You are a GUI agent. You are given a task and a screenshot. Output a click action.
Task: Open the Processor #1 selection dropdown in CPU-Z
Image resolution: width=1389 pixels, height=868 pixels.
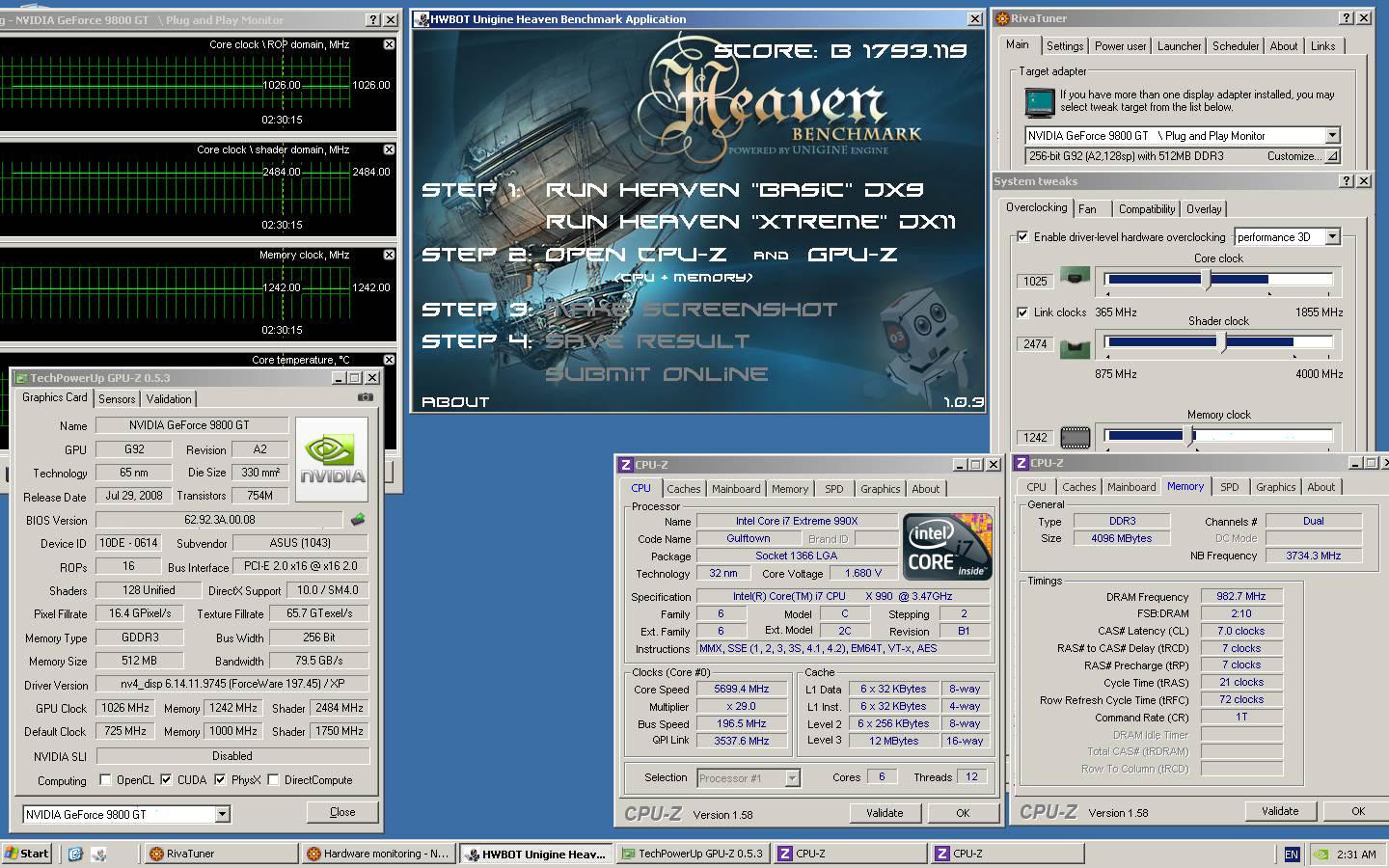(x=792, y=778)
